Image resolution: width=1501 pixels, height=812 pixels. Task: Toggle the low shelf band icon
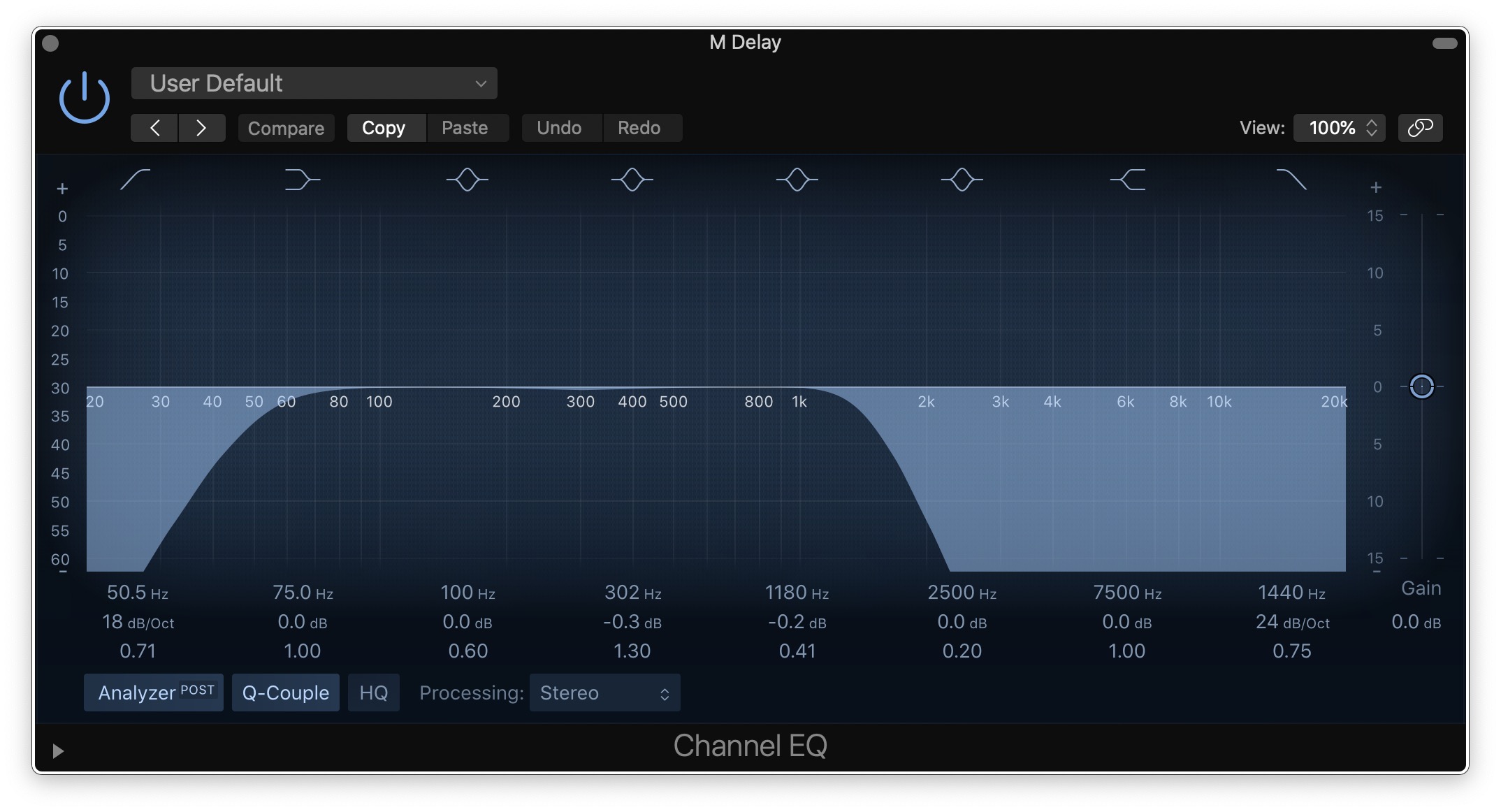(302, 180)
